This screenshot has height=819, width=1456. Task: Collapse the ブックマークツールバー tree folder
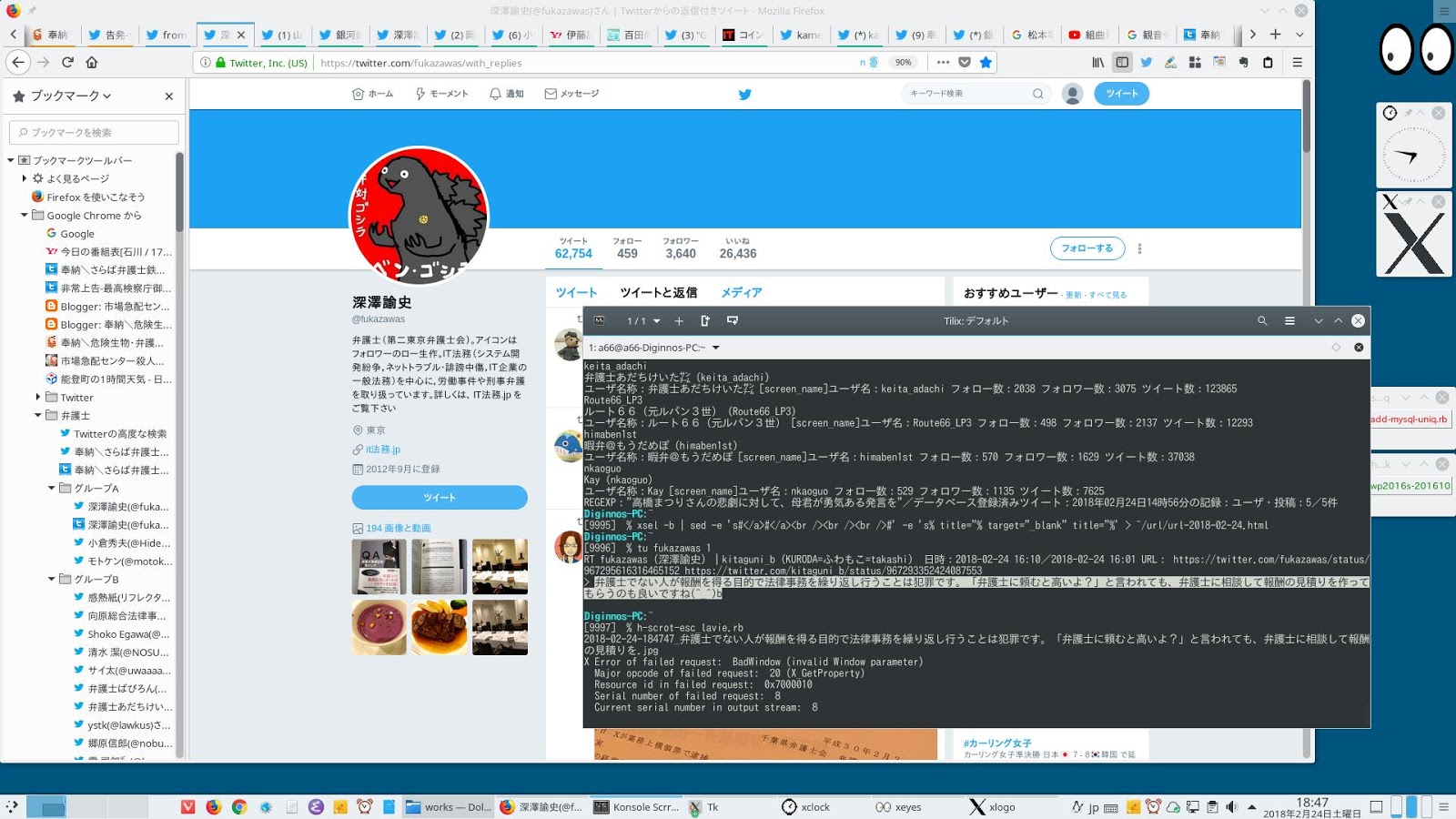[x=11, y=160]
